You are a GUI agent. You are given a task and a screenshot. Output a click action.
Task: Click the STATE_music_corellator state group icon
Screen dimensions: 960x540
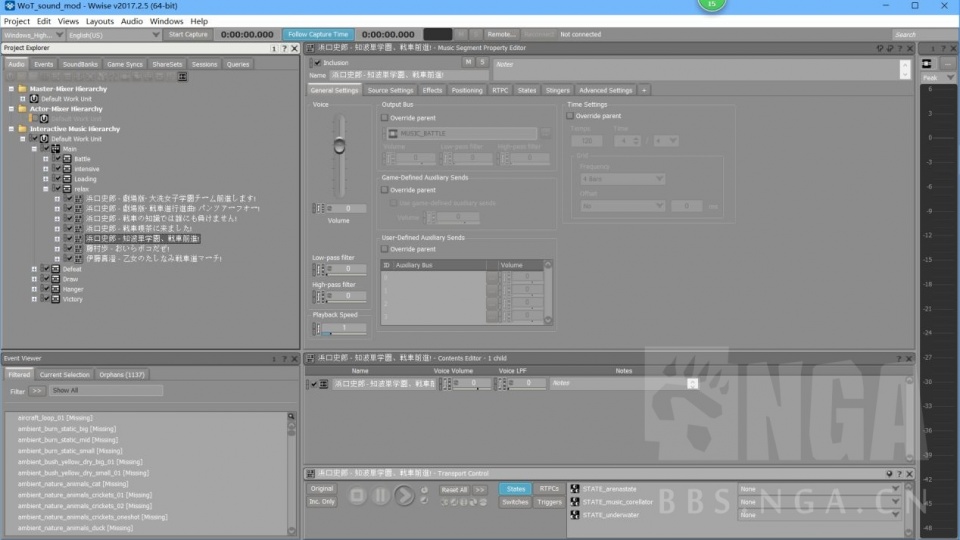click(x=575, y=501)
